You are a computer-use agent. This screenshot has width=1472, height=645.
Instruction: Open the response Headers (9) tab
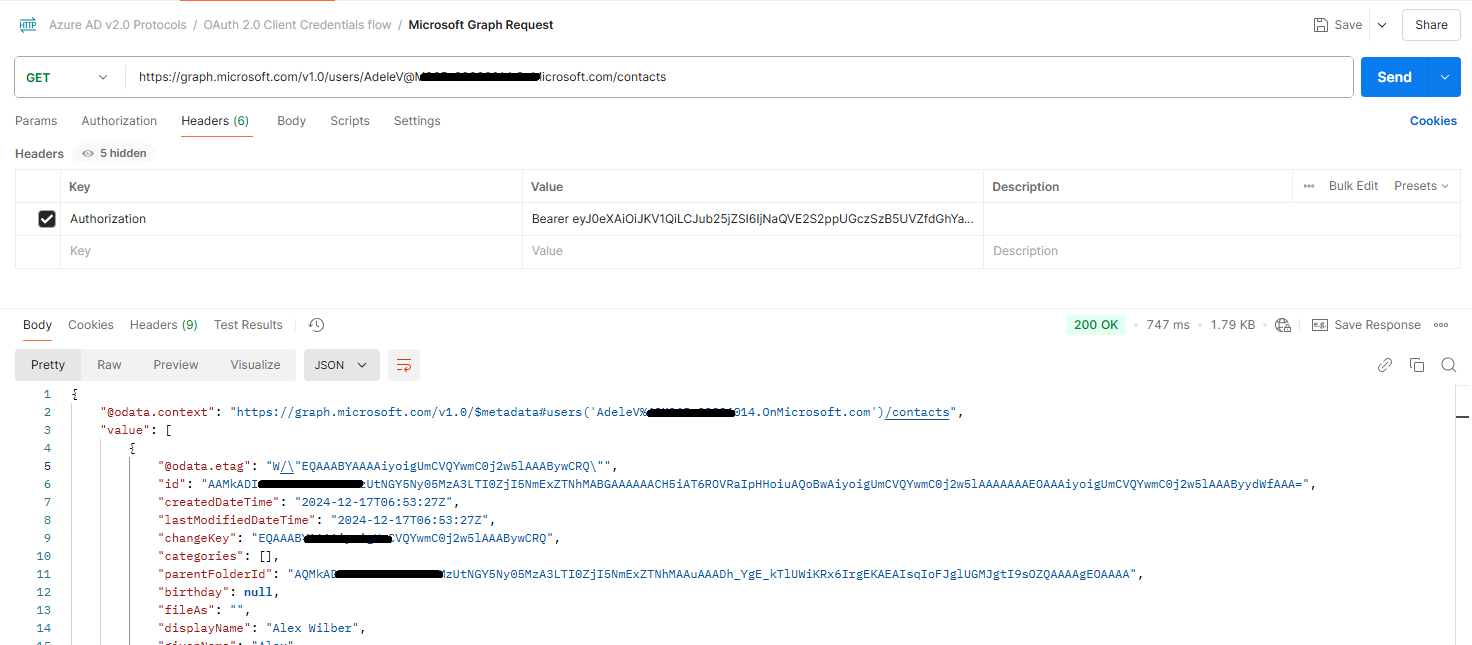click(x=164, y=325)
